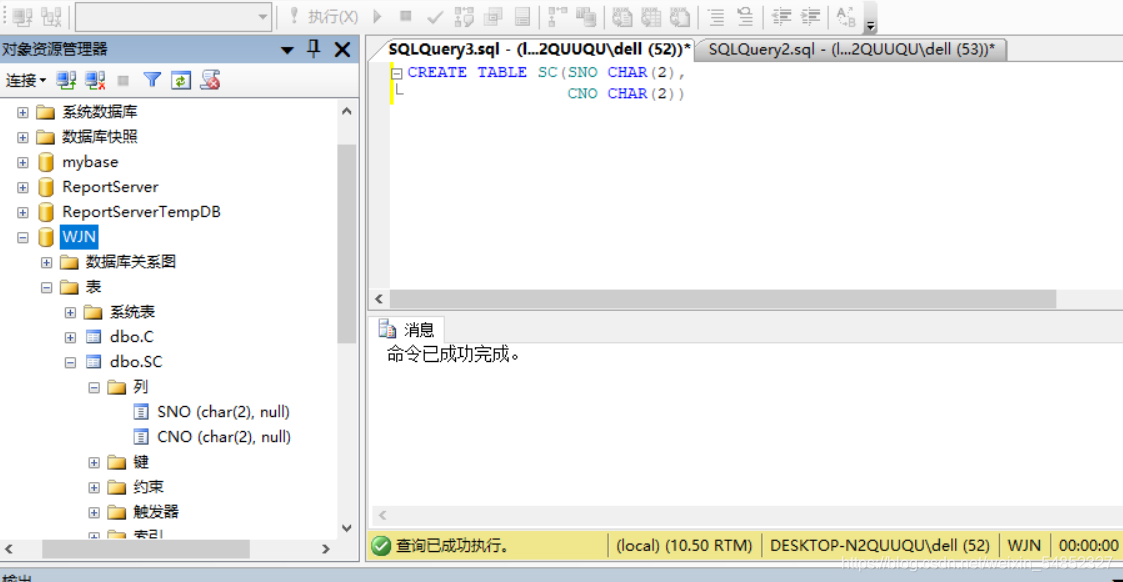Expand the 数据库快照 node
This screenshot has height=582, width=1123.
(22, 137)
